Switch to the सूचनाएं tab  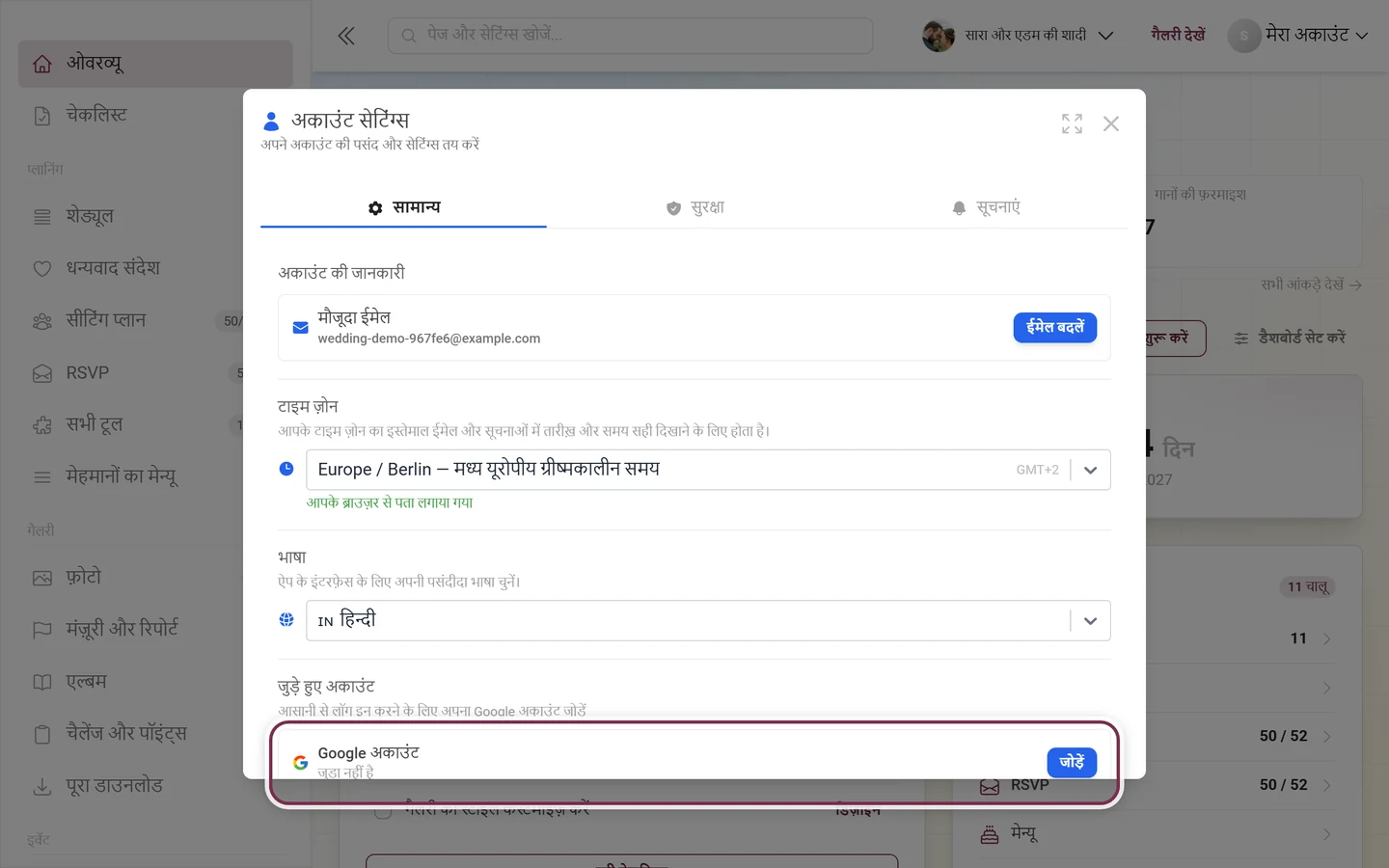[985, 207]
